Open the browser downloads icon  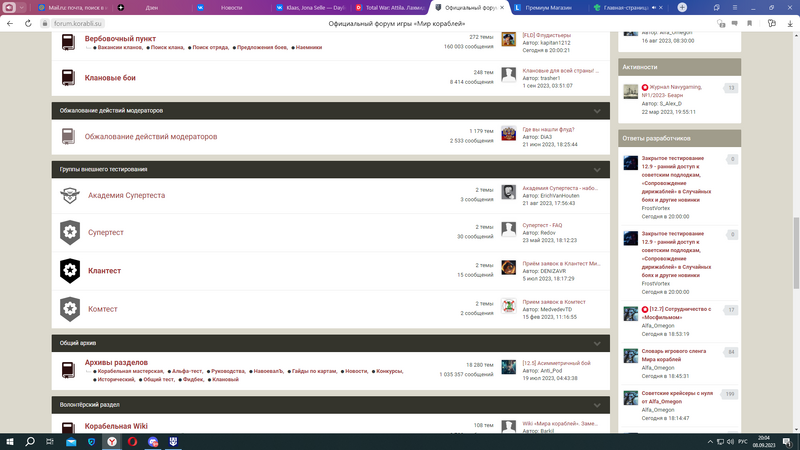click(x=790, y=23)
